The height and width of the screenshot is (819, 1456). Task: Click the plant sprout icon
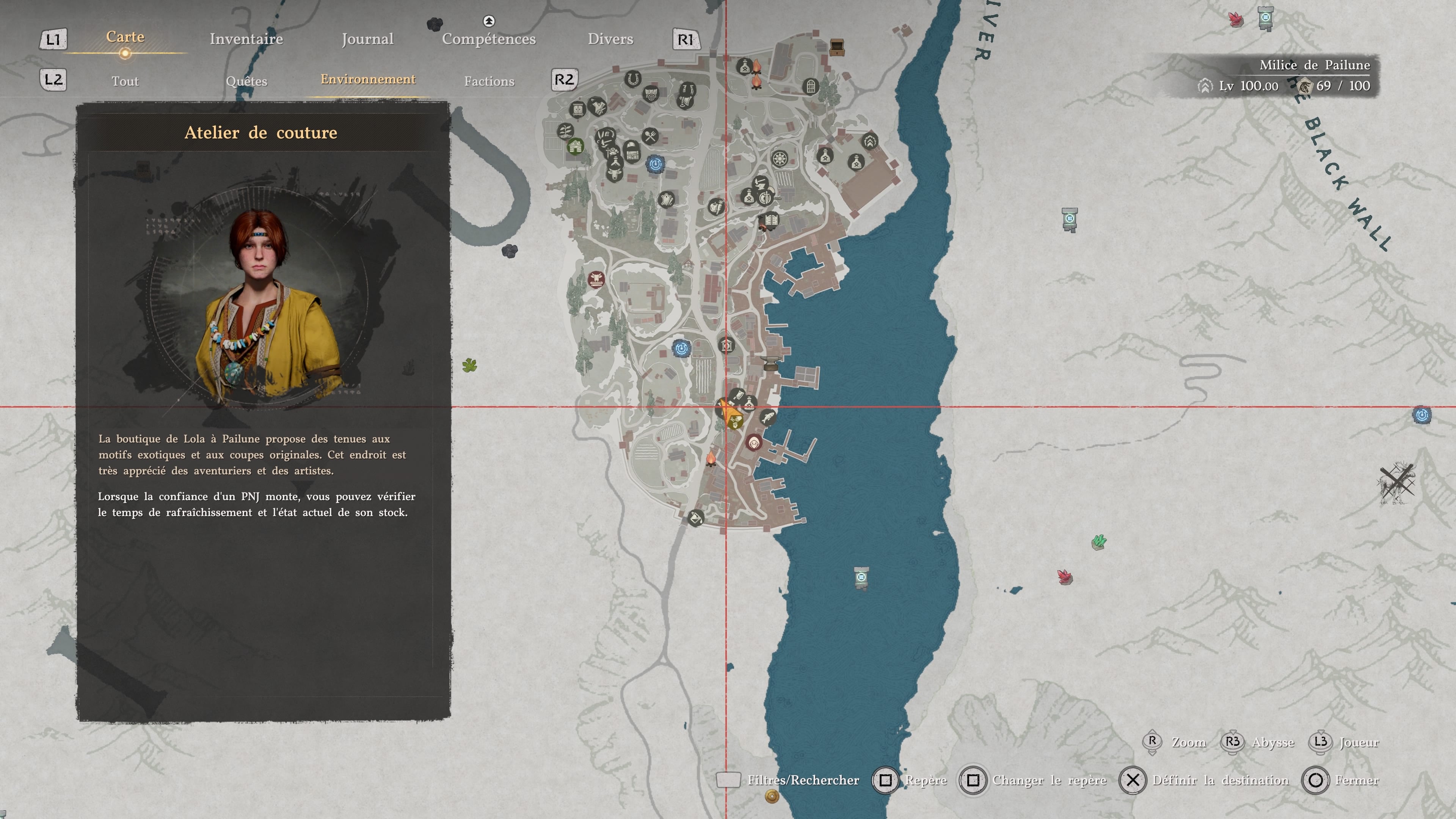[565, 132]
